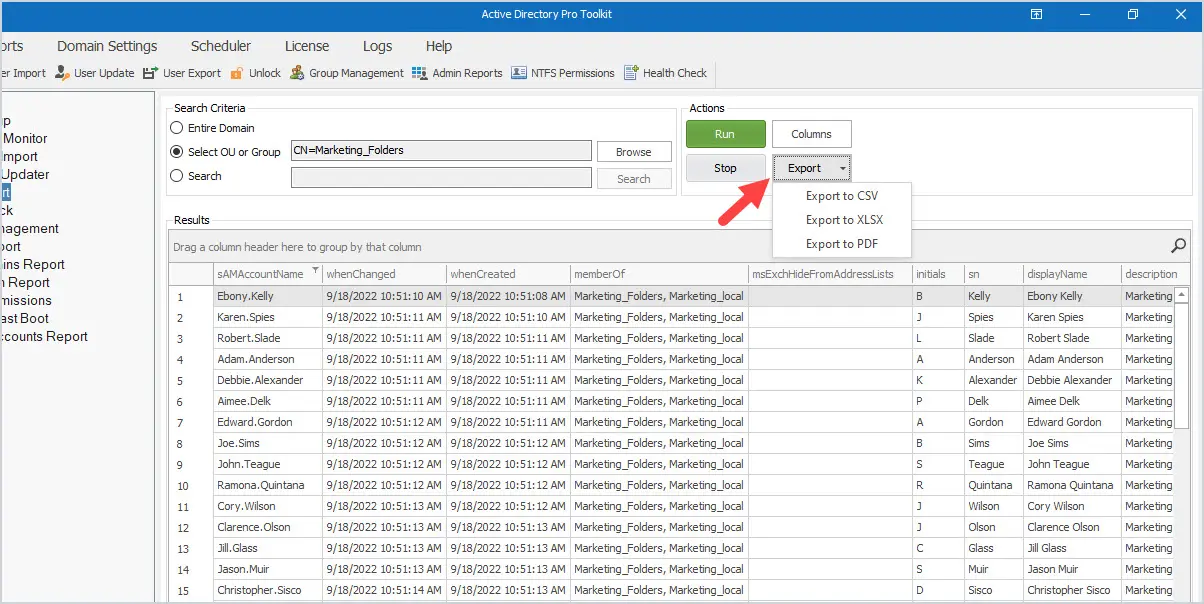Click Browse to pick an OU

[634, 152]
